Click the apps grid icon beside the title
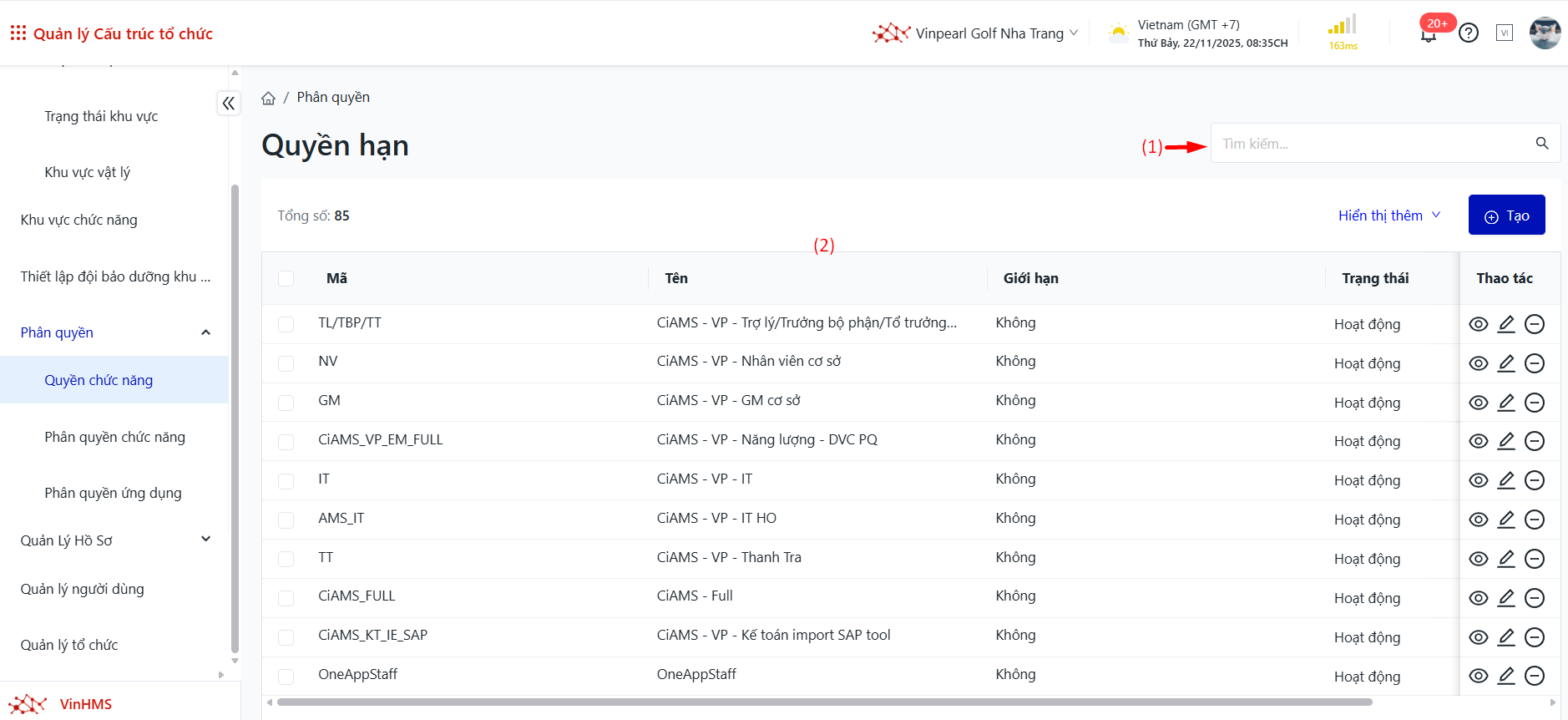This screenshot has width=1568, height=720. coord(18,33)
